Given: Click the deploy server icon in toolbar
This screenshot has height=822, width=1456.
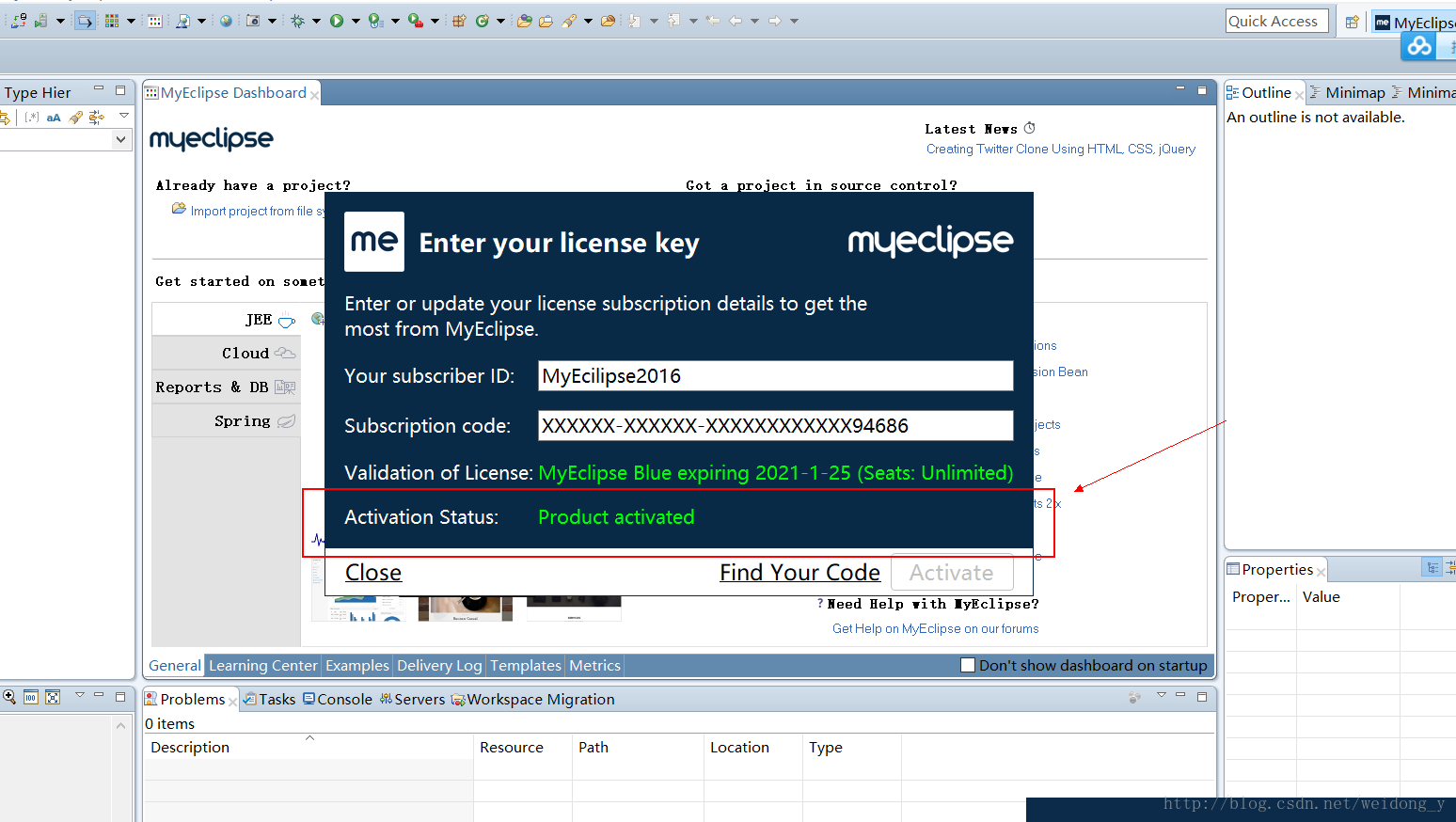Looking at the screenshot, I should coord(40,21).
